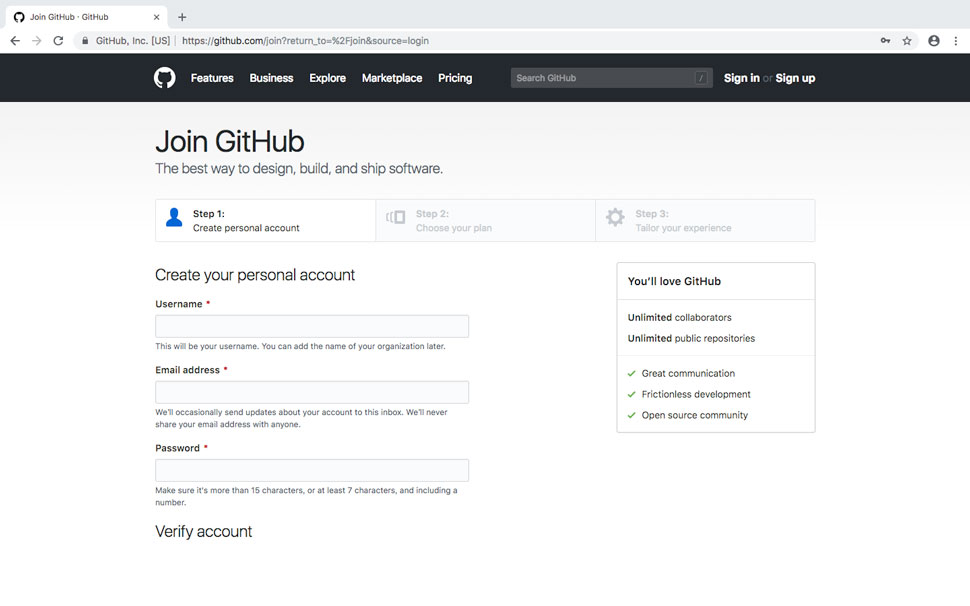Click the Email address label

click(187, 370)
